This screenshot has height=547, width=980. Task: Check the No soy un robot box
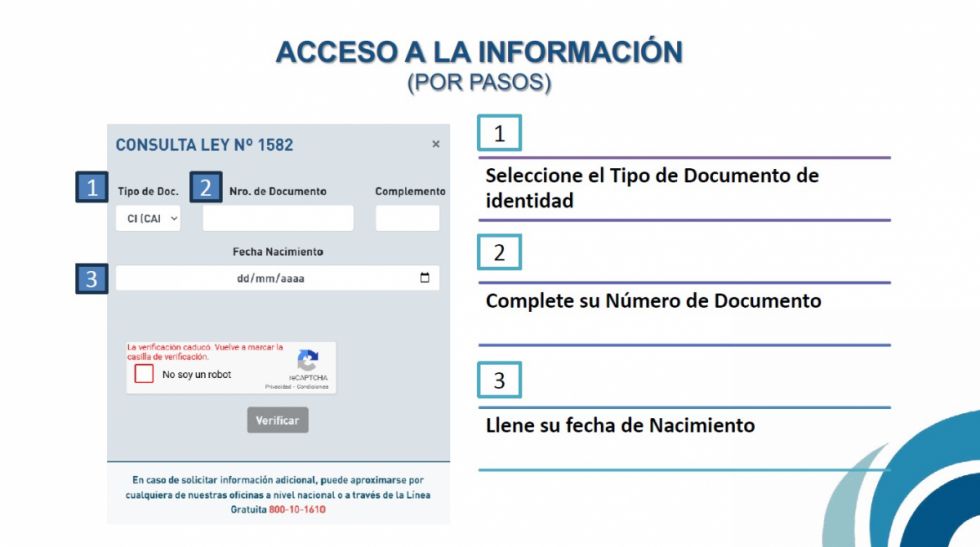144,374
